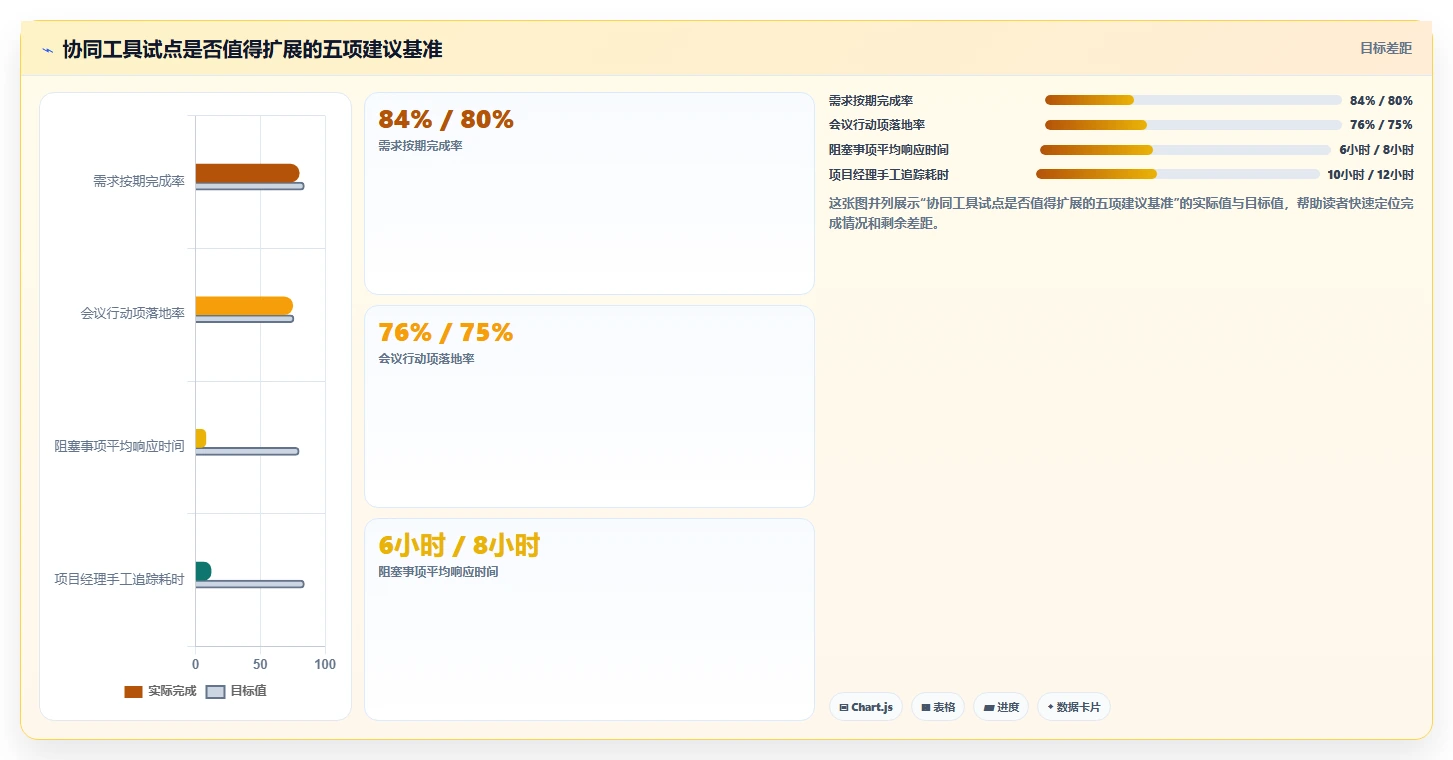The height and width of the screenshot is (760, 1453).
Task: Click 阻塞事项平均响应时间 progress bar
Action: coord(1185,150)
